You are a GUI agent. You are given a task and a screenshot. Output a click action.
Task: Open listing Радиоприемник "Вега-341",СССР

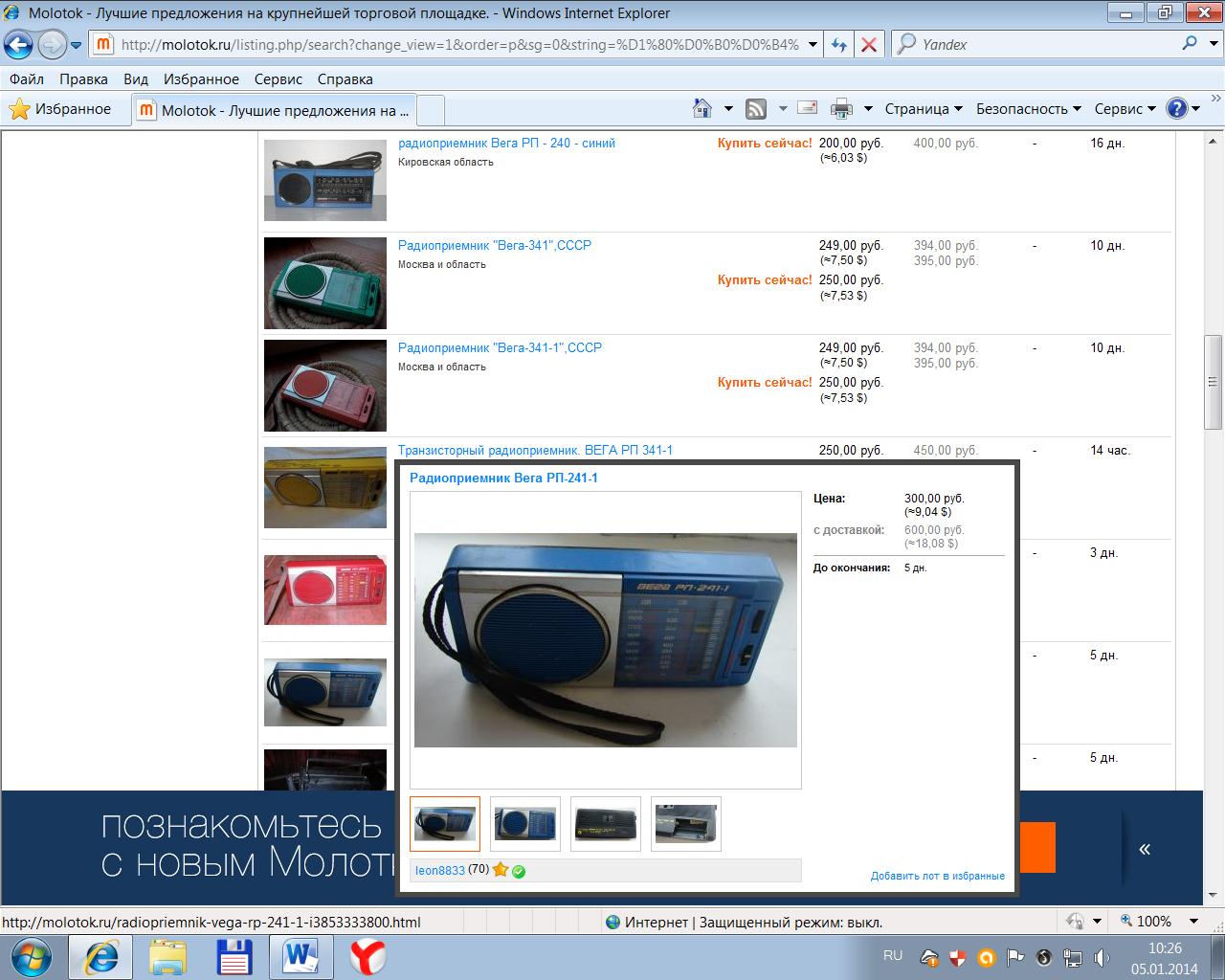(x=495, y=245)
